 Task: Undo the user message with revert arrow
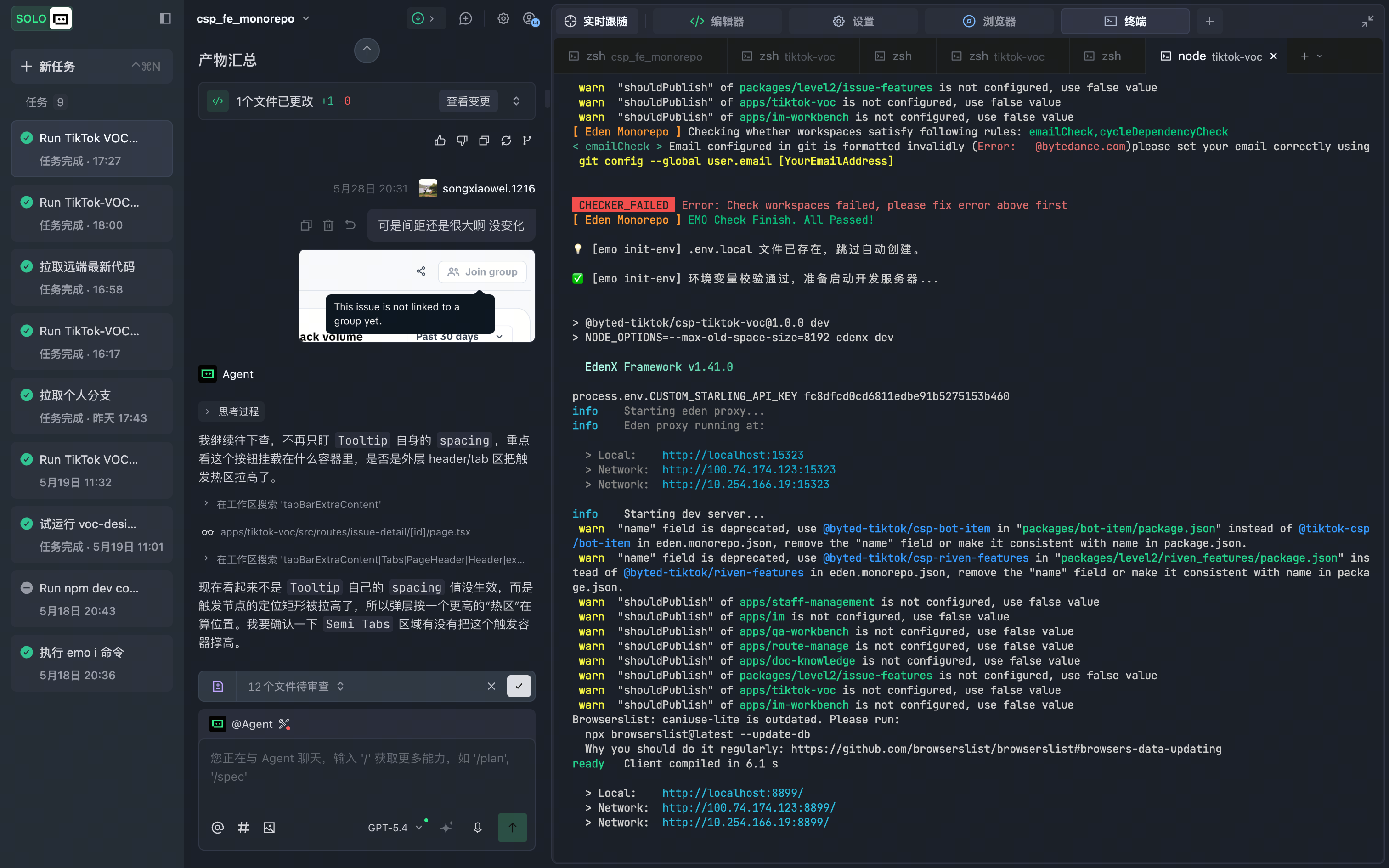click(x=350, y=225)
